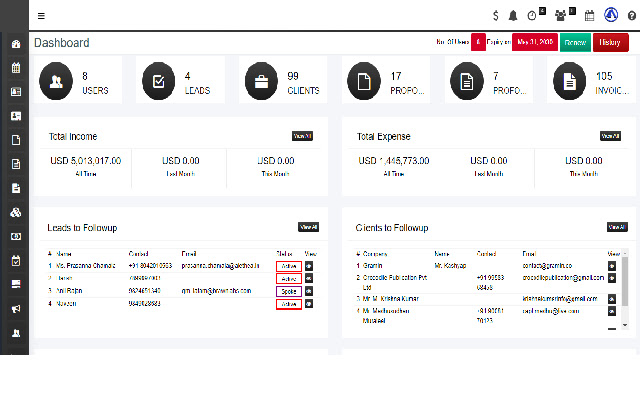The image size is (640, 400).
Task: Open the sidebar money expense icon
Action: (16, 236)
